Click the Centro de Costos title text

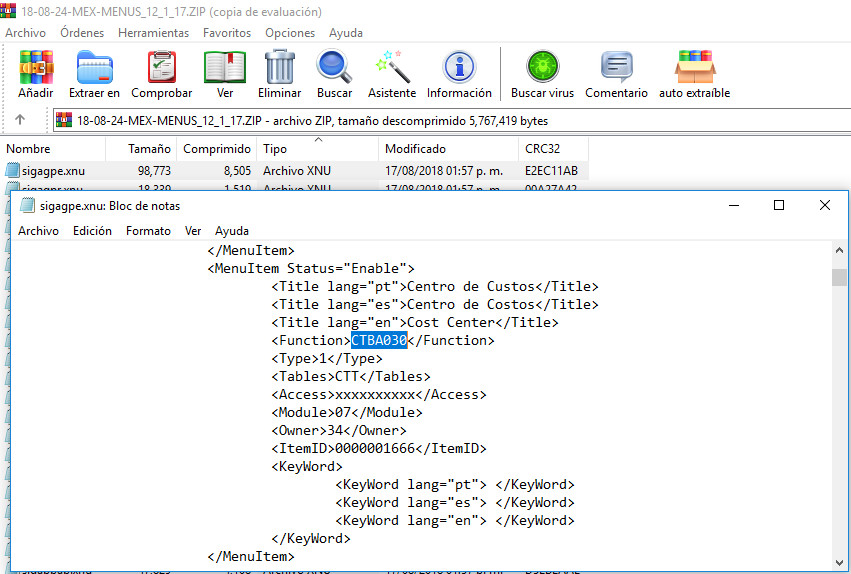pyautogui.click(x=471, y=304)
